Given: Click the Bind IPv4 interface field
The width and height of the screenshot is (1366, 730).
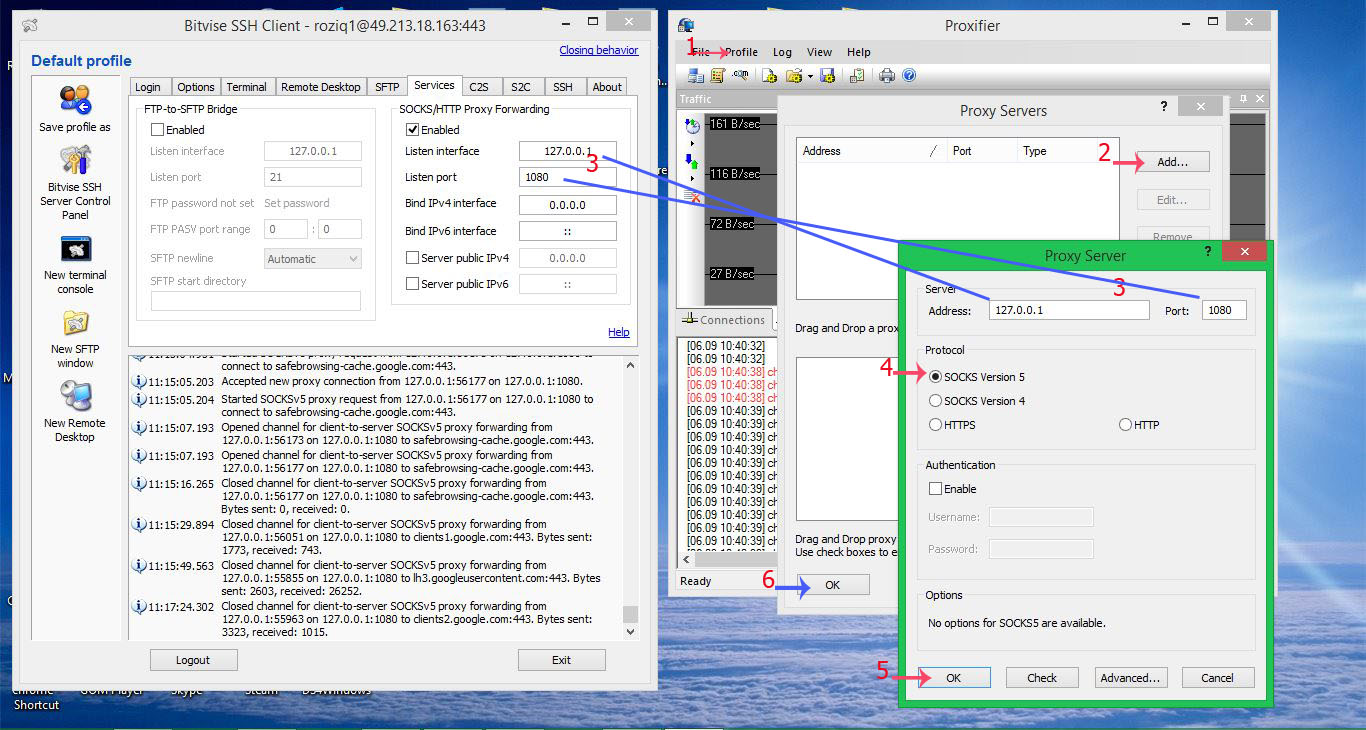Looking at the screenshot, I should [x=568, y=204].
